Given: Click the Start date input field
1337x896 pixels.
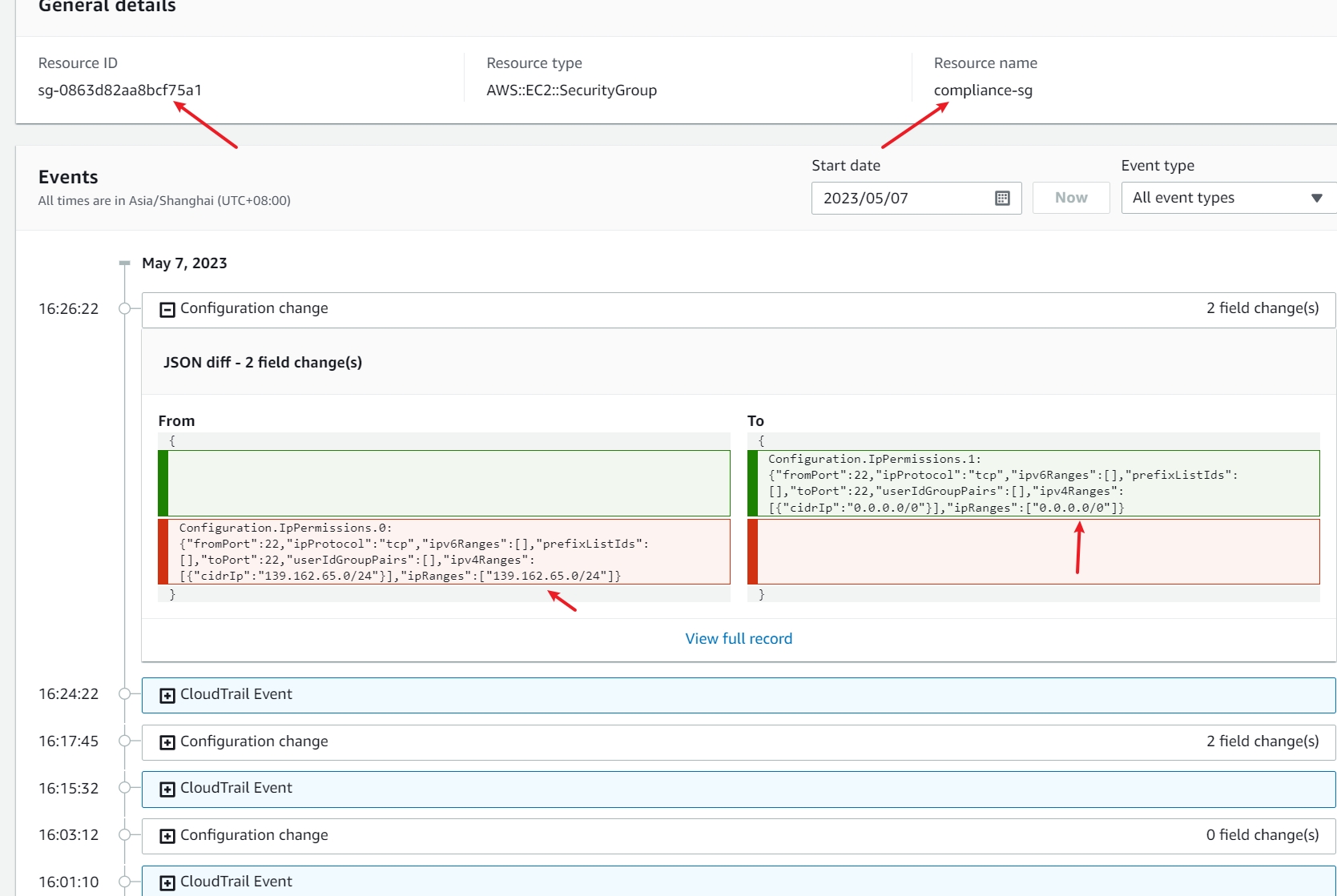Looking at the screenshot, I should click(x=901, y=199).
